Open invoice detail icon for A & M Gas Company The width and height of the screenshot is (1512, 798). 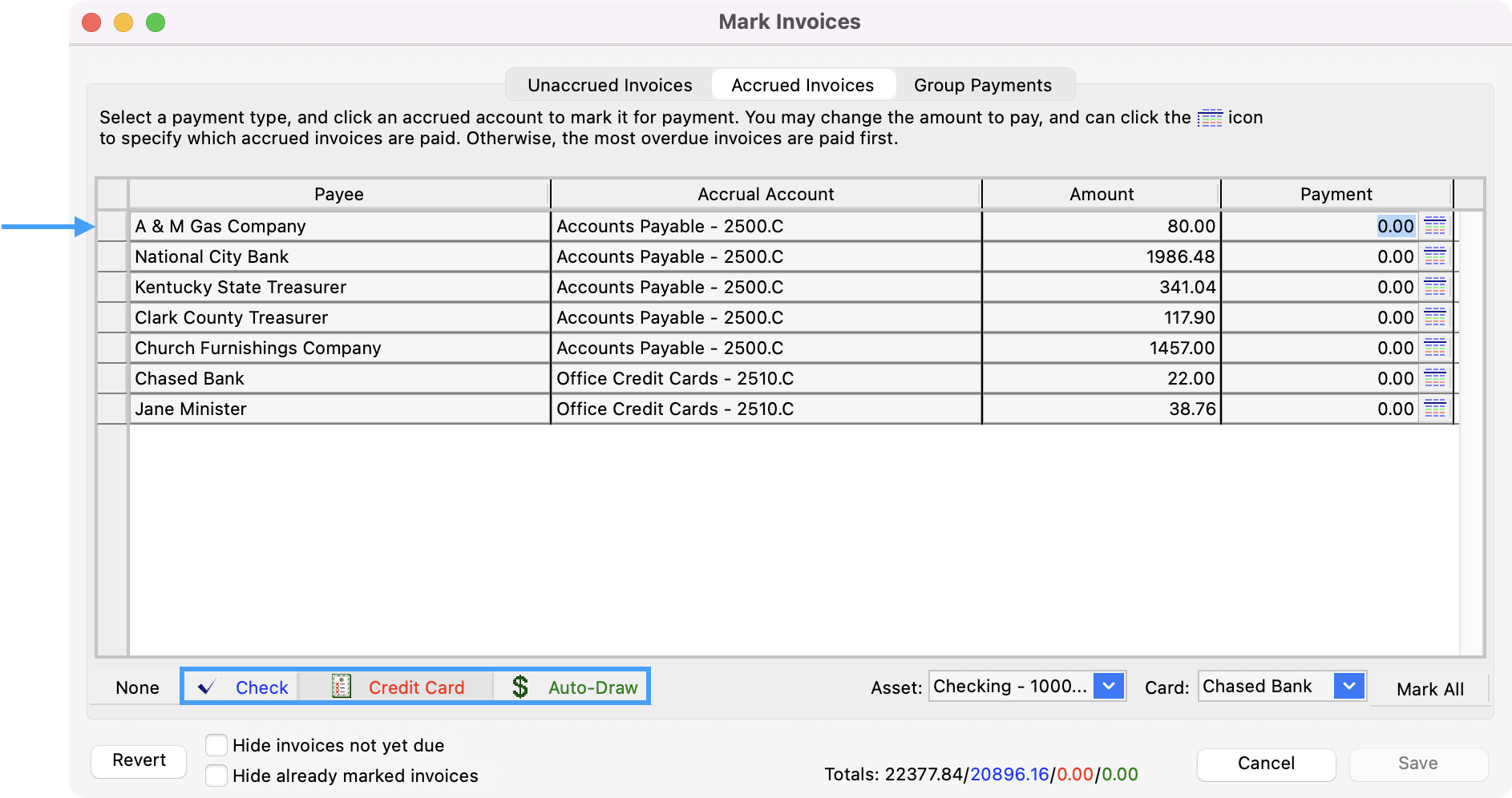pyautogui.click(x=1435, y=227)
